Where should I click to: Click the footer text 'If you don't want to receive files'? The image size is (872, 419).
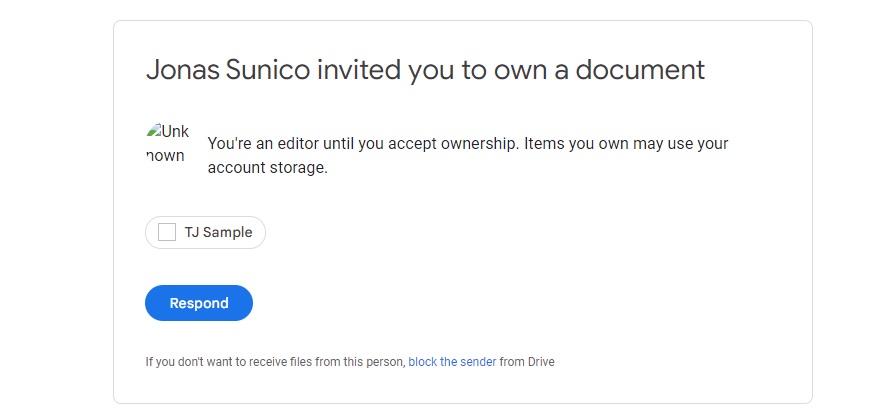[229, 362]
